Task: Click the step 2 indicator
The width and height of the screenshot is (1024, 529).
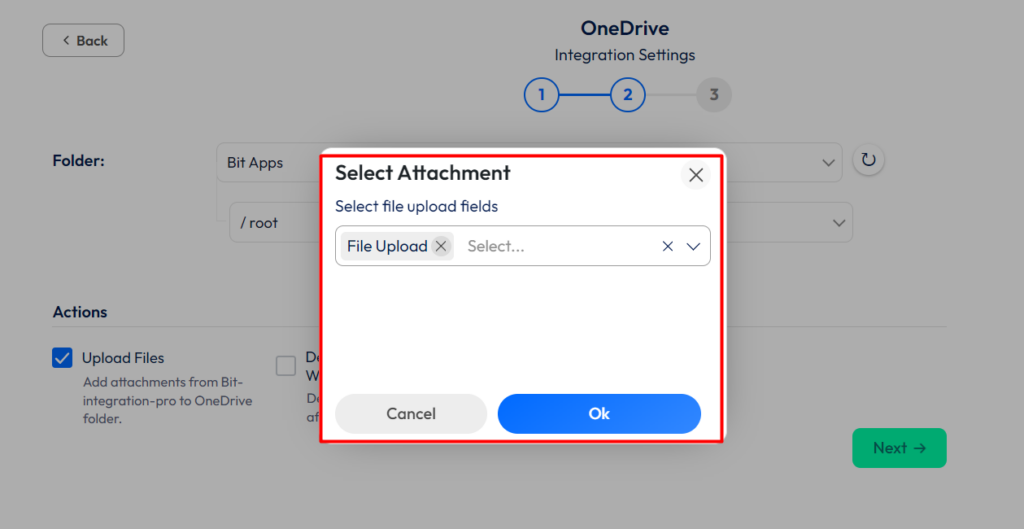Action: coord(628,96)
